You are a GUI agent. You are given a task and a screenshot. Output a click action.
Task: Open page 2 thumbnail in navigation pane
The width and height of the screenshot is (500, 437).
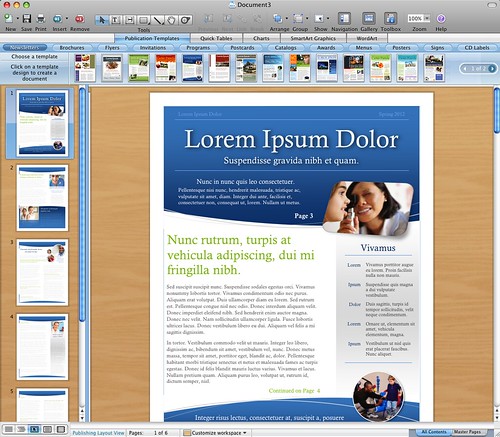point(42,197)
